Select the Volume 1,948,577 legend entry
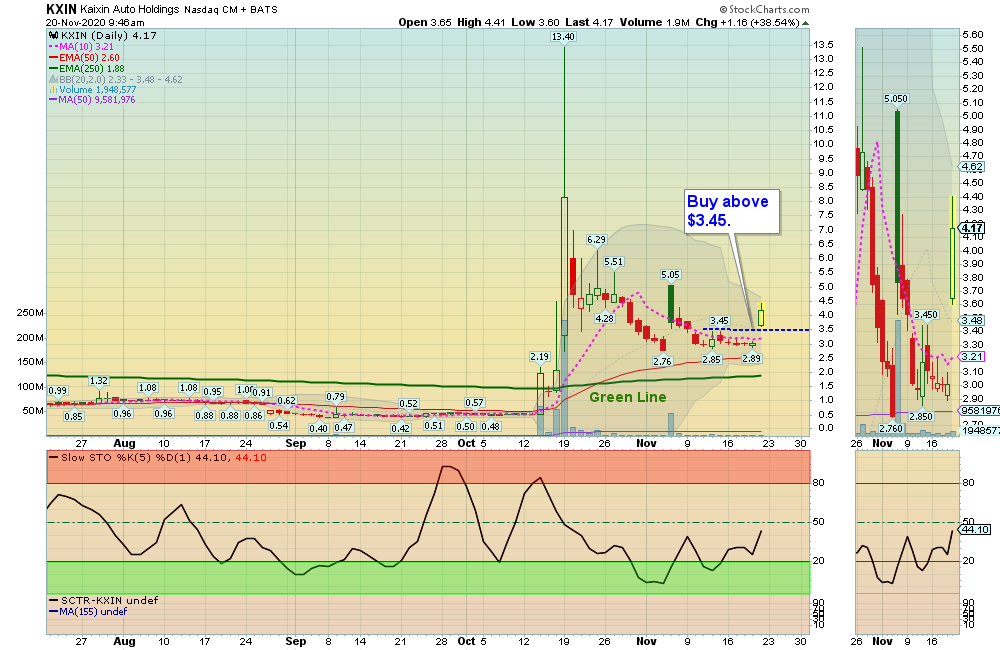This screenshot has width=1000, height=650. [x=92, y=89]
